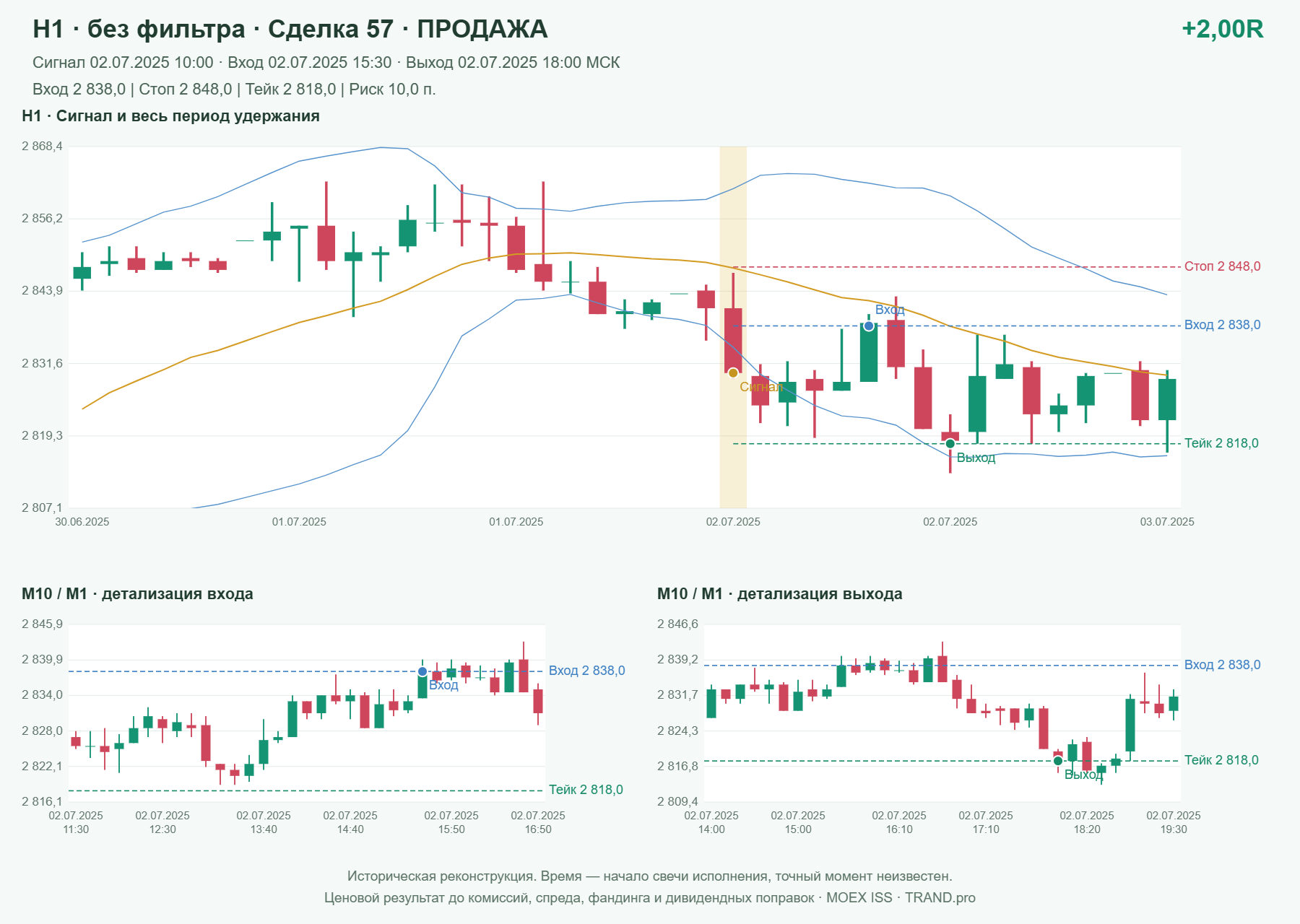Click the 02.07.2025 19:30 time label
The height and width of the screenshot is (924, 1300).
click(x=1174, y=822)
